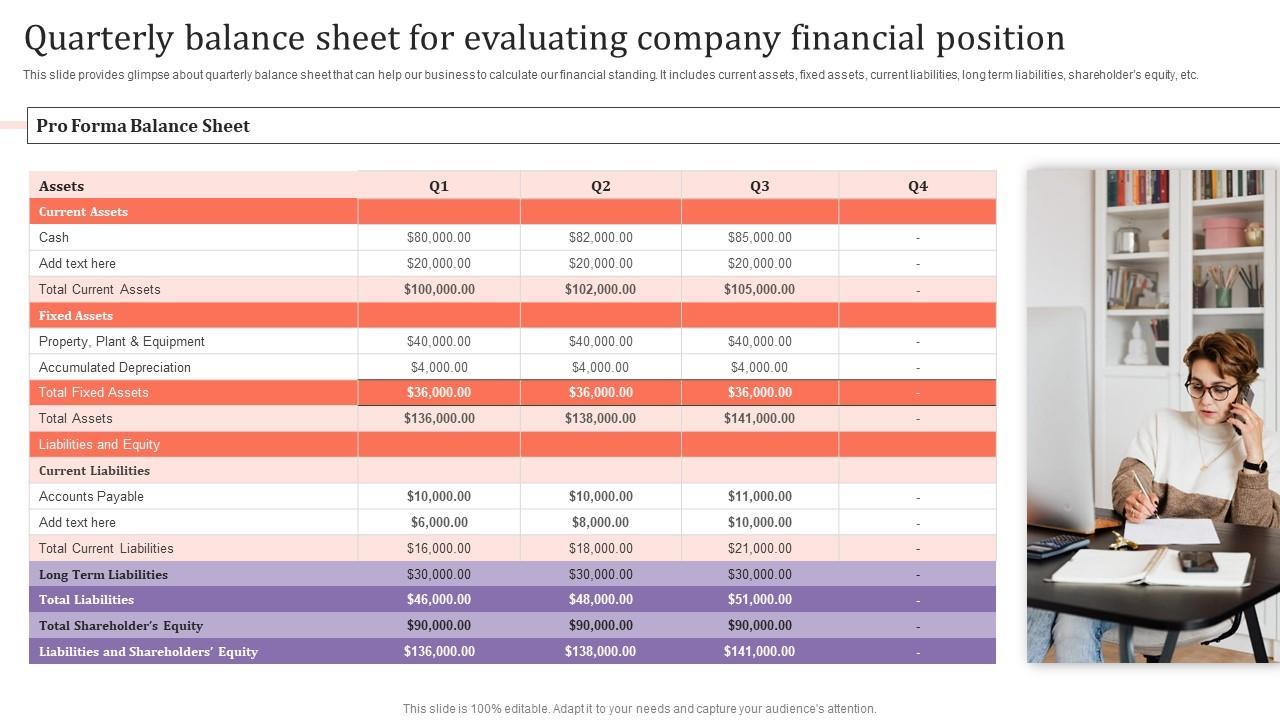
Task: Select the Total Current Assets Q3 amount
Action: (x=759, y=290)
